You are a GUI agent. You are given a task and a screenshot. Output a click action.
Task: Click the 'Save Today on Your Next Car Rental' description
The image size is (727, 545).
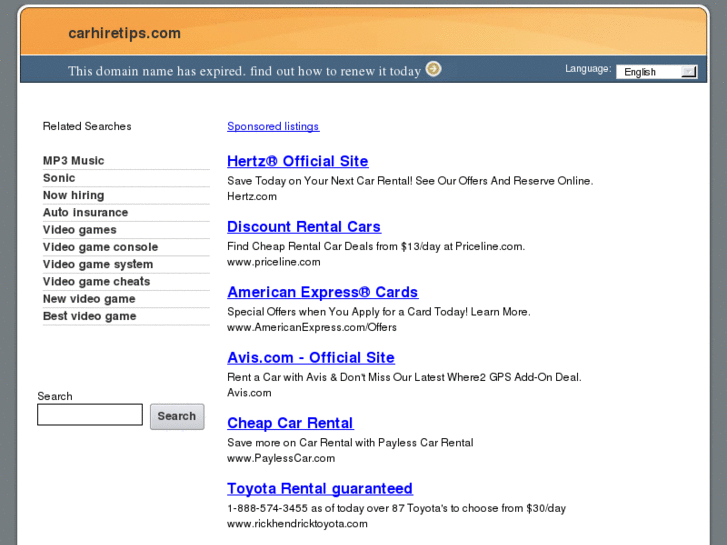pyautogui.click(x=410, y=180)
